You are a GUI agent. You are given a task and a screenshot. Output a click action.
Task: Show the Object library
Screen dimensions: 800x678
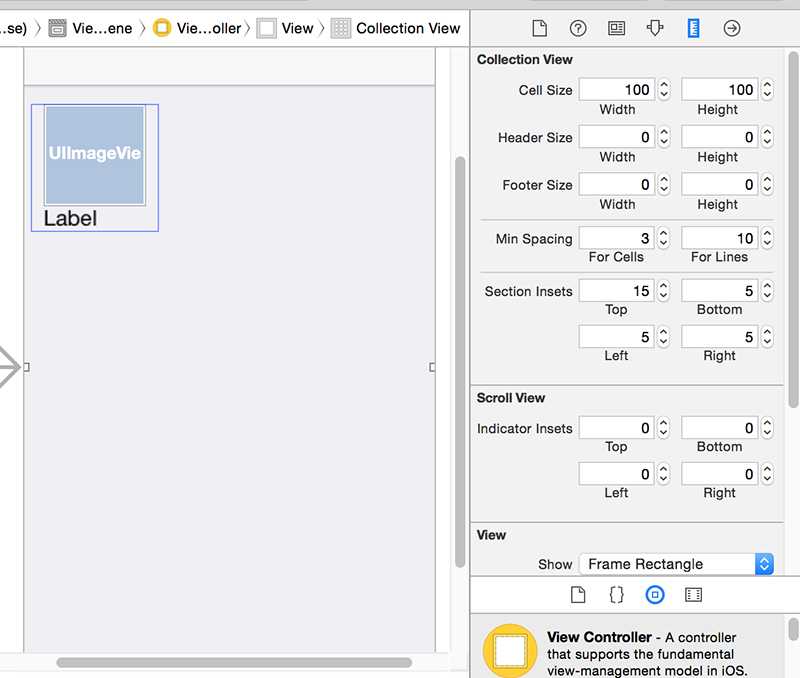click(x=655, y=594)
